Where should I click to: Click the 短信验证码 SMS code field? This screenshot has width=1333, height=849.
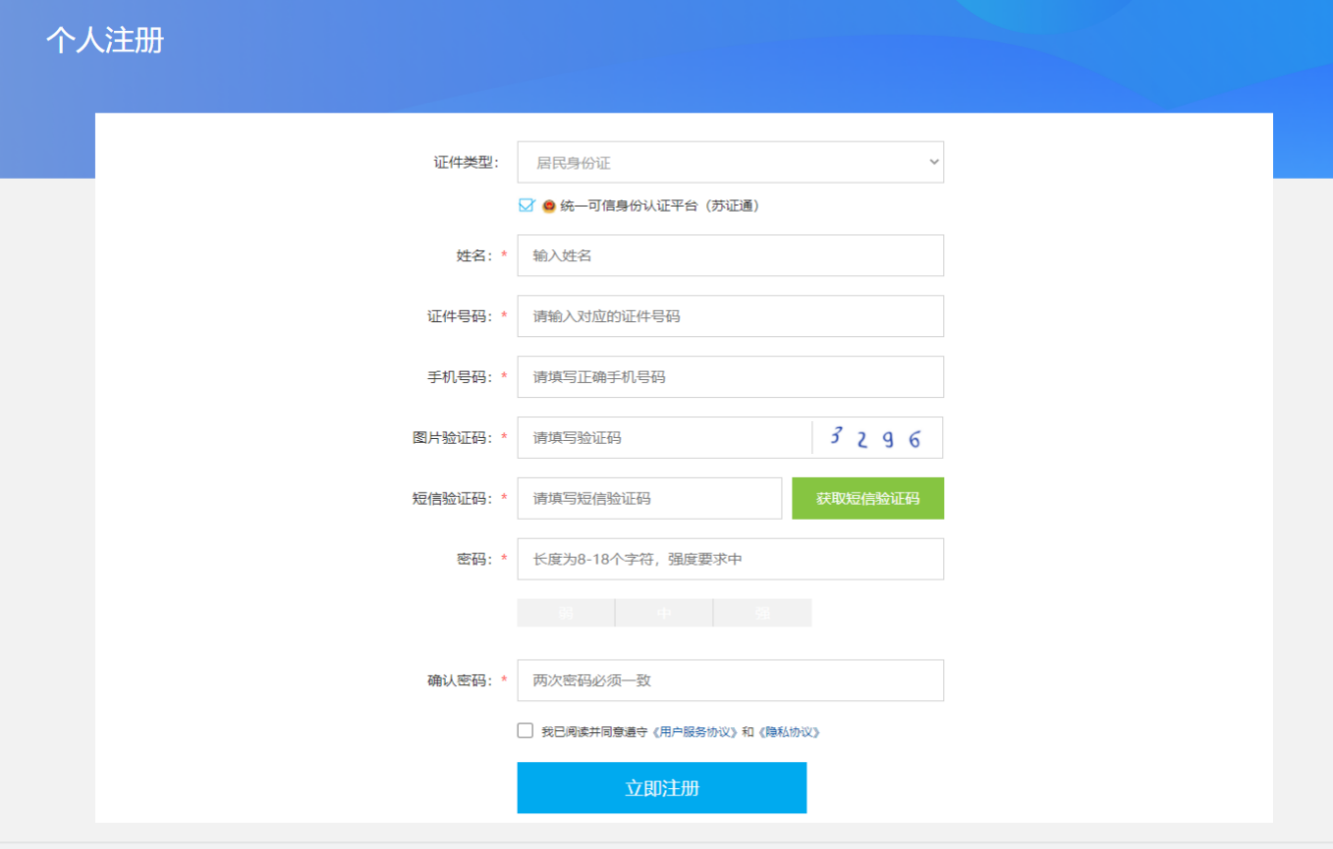tap(649, 498)
